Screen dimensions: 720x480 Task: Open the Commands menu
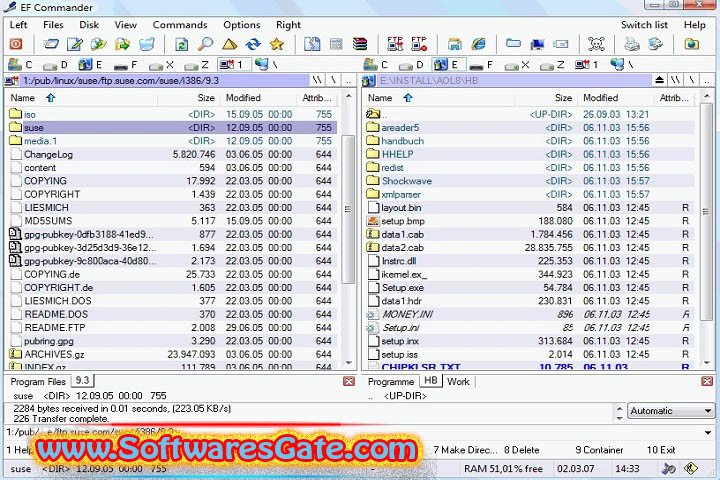coord(180,25)
